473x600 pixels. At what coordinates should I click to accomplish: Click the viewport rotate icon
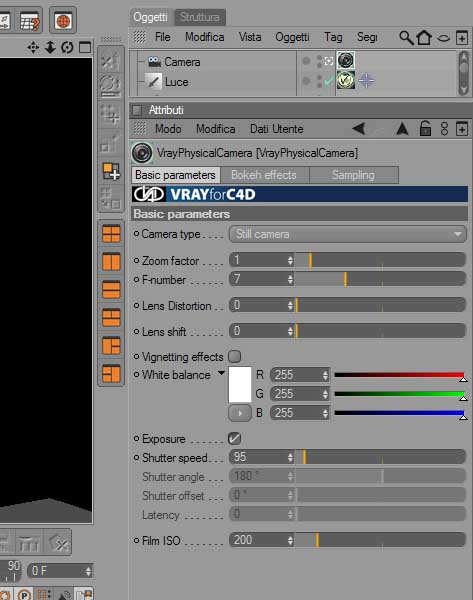[x=67, y=47]
